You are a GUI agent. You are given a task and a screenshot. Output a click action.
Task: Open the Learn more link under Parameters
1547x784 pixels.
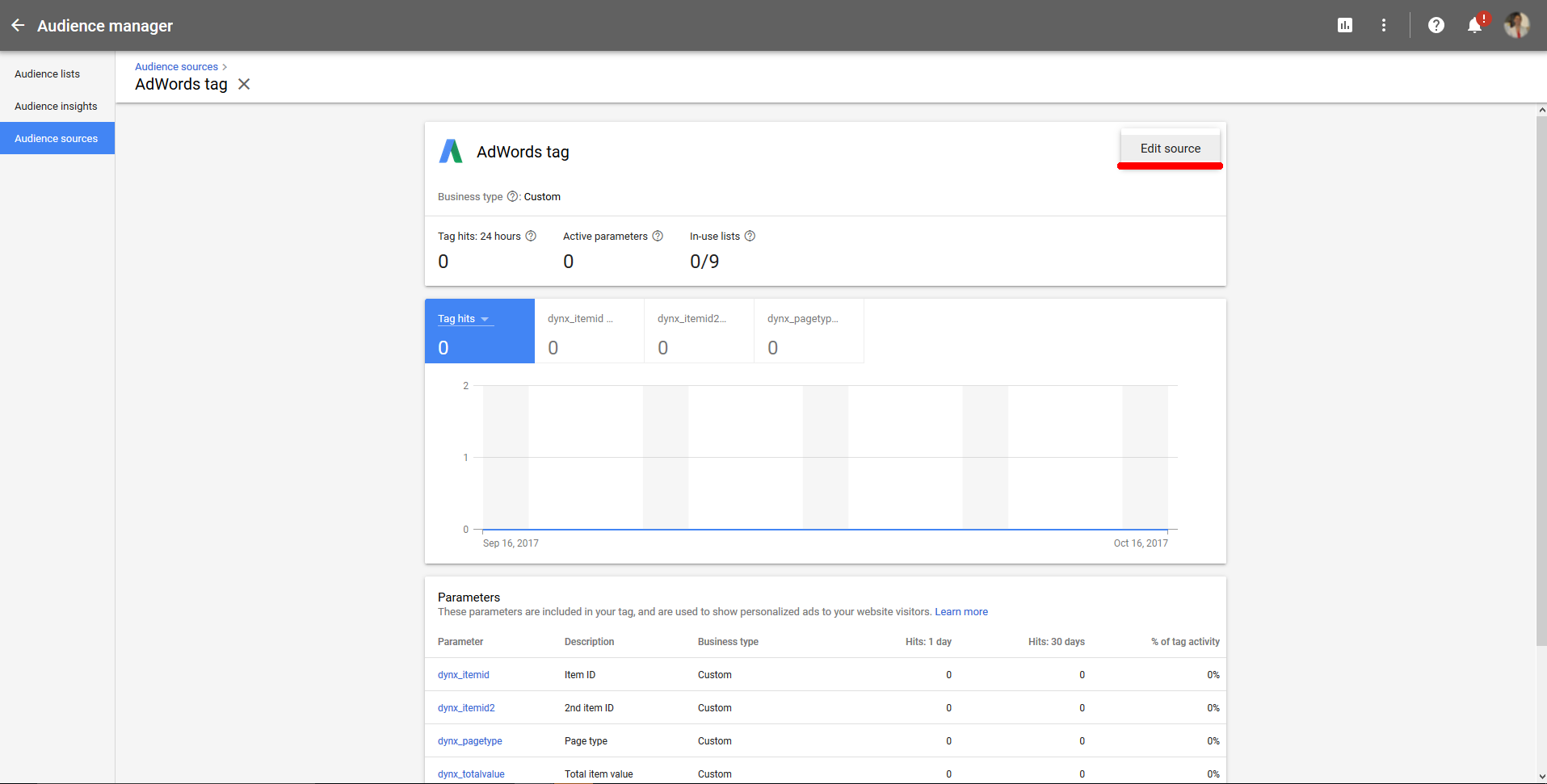[x=961, y=611]
